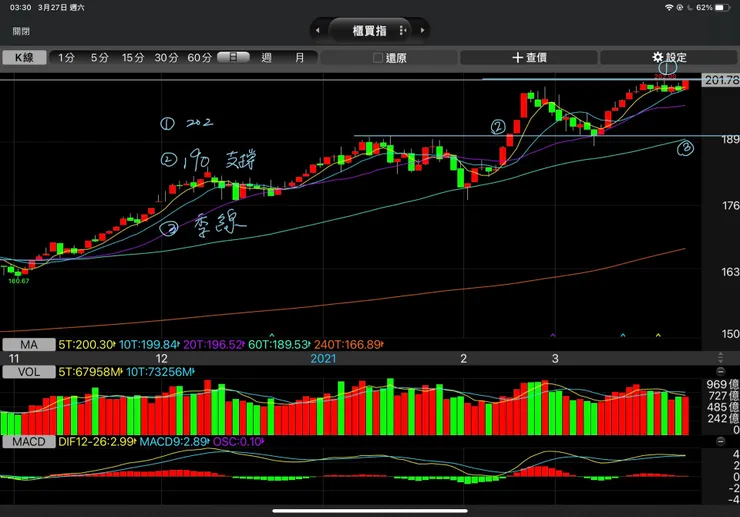Tap the 242 億 volume axis label
This screenshot has width=740, height=517.
(x=723, y=418)
